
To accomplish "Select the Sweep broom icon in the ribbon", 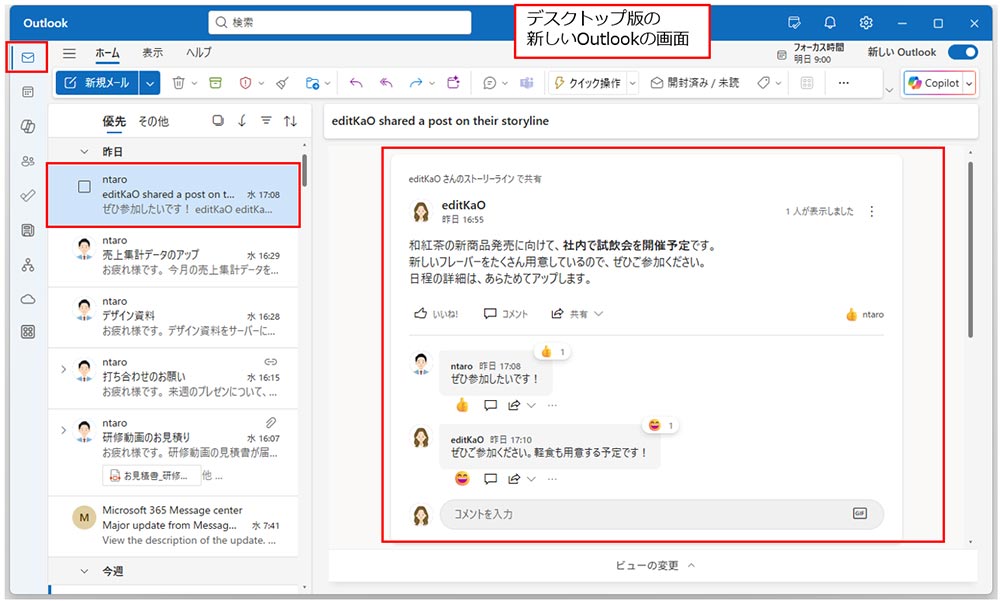I will tap(281, 84).
